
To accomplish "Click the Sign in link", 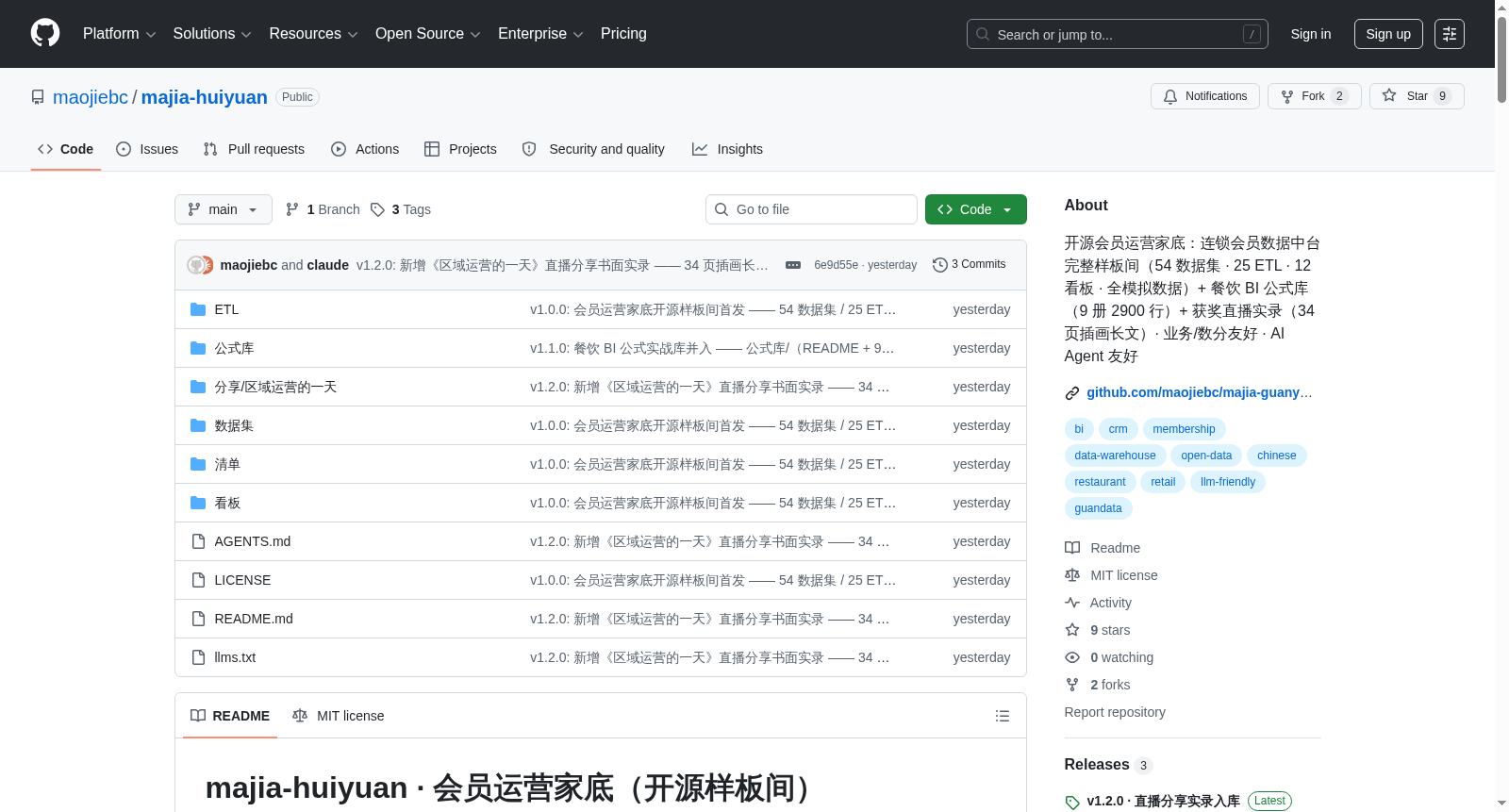I will [1311, 34].
